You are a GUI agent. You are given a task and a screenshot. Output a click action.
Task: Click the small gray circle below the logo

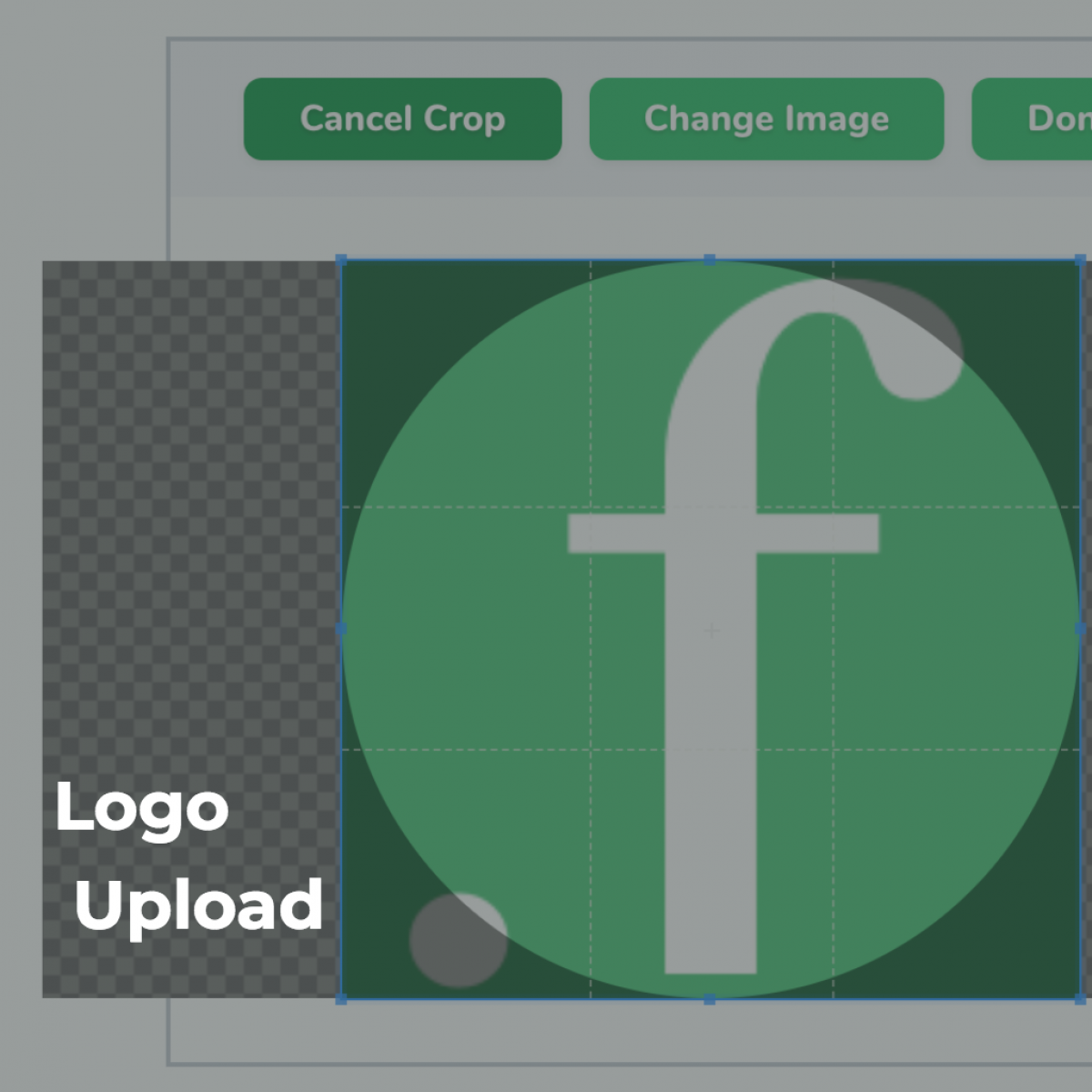[x=458, y=941]
